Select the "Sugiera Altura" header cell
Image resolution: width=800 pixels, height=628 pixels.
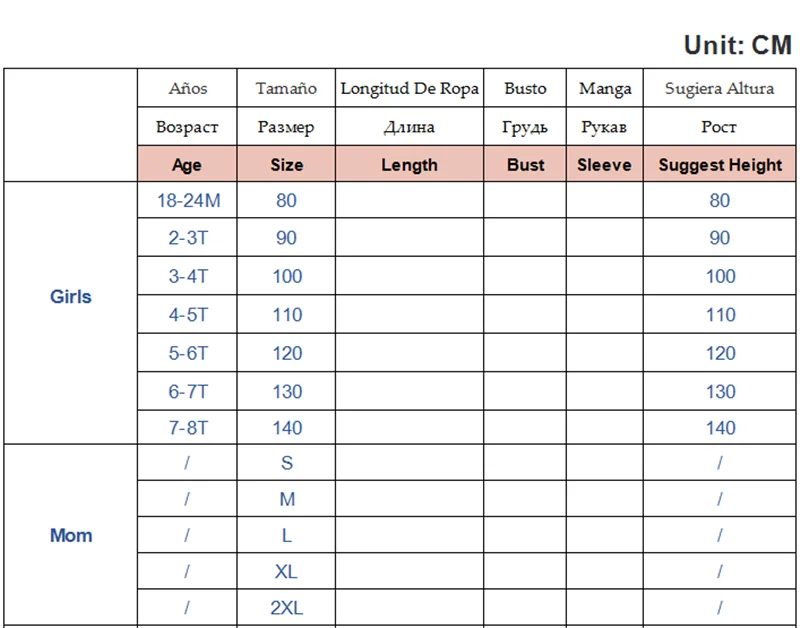point(720,88)
